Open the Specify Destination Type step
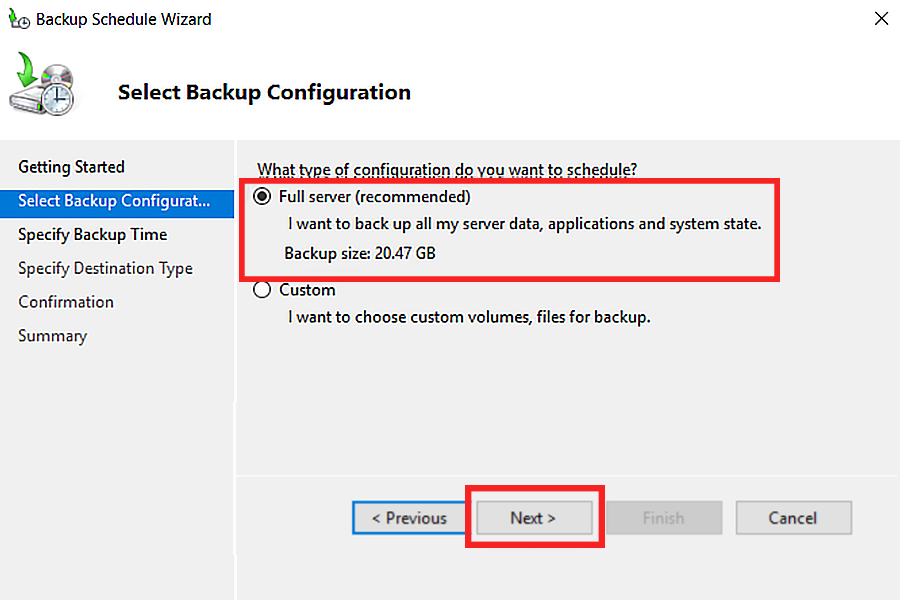The height and width of the screenshot is (600, 900). (105, 269)
